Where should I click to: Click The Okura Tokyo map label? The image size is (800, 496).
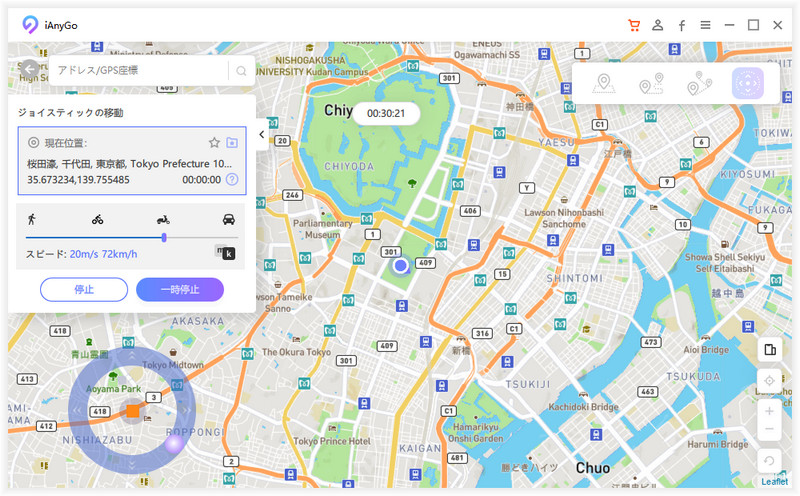tap(296, 352)
